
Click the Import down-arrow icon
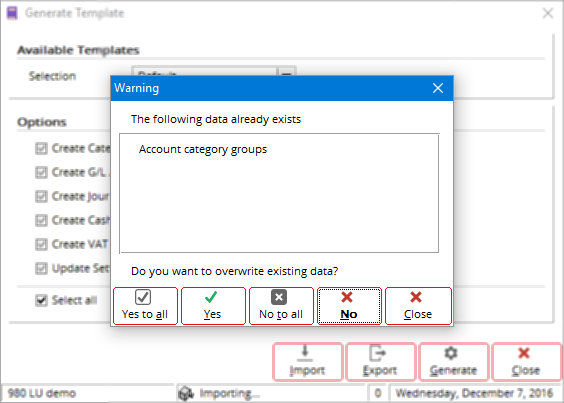[x=305, y=353]
